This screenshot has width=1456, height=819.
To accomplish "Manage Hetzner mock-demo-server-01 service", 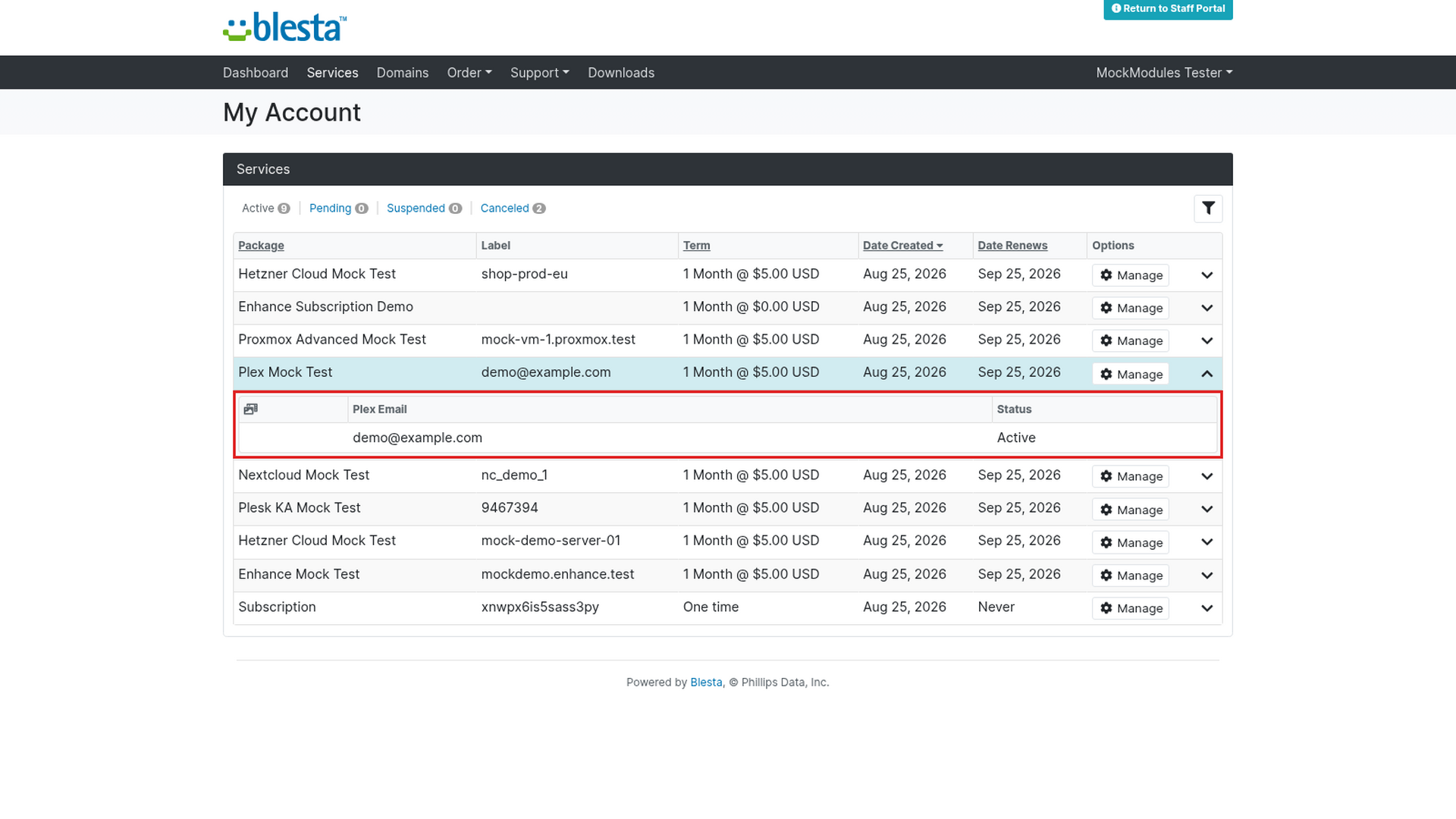I will point(1130,542).
